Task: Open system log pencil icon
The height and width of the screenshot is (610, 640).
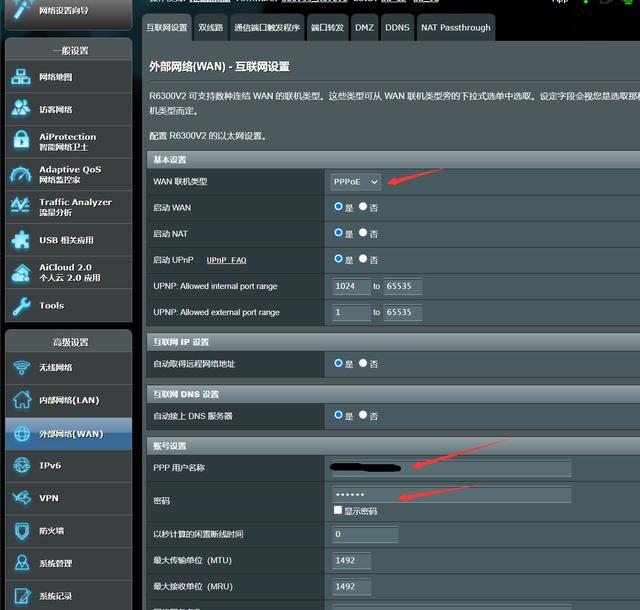Action: (22, 596)
